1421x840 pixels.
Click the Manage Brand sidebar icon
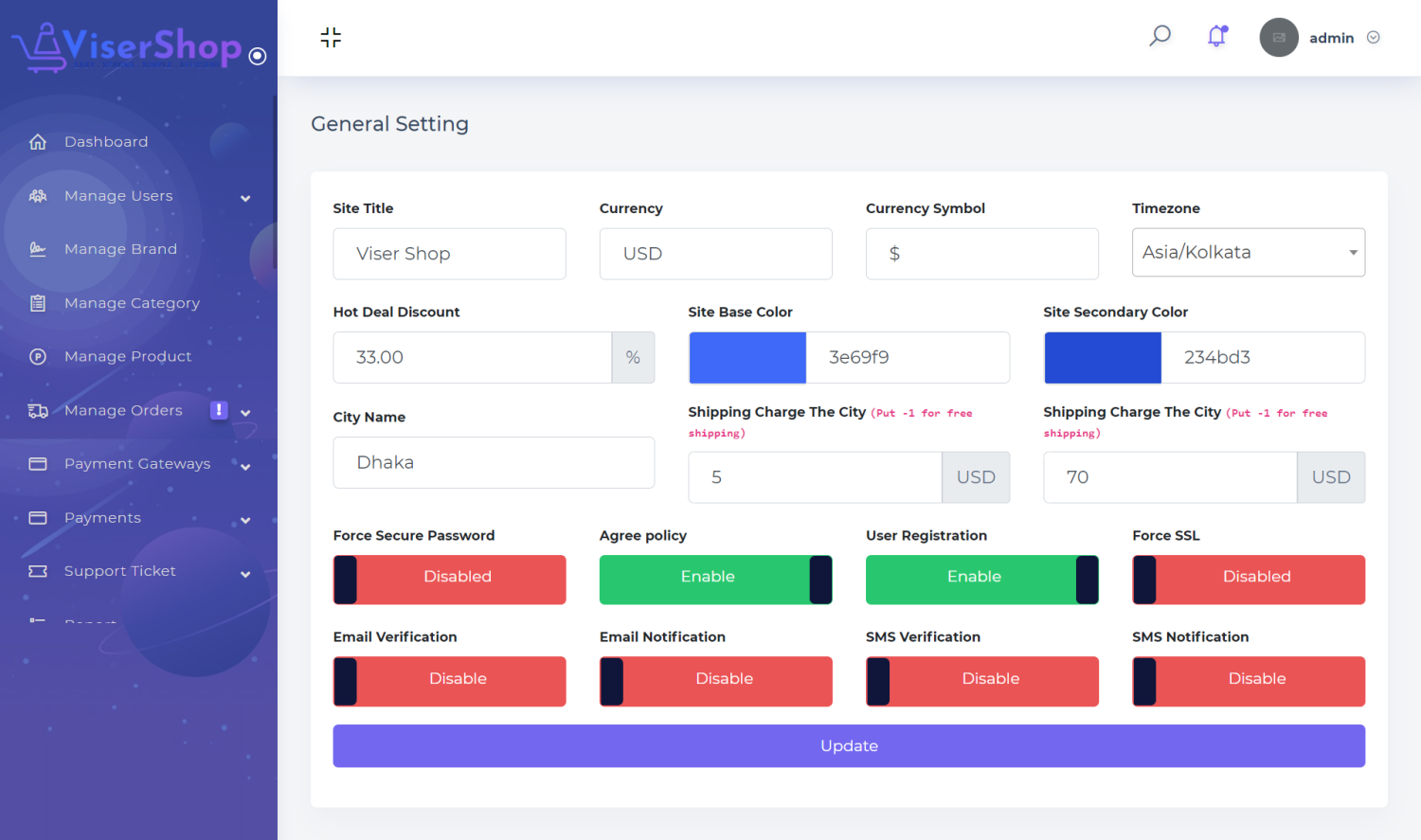click(38, 249)
